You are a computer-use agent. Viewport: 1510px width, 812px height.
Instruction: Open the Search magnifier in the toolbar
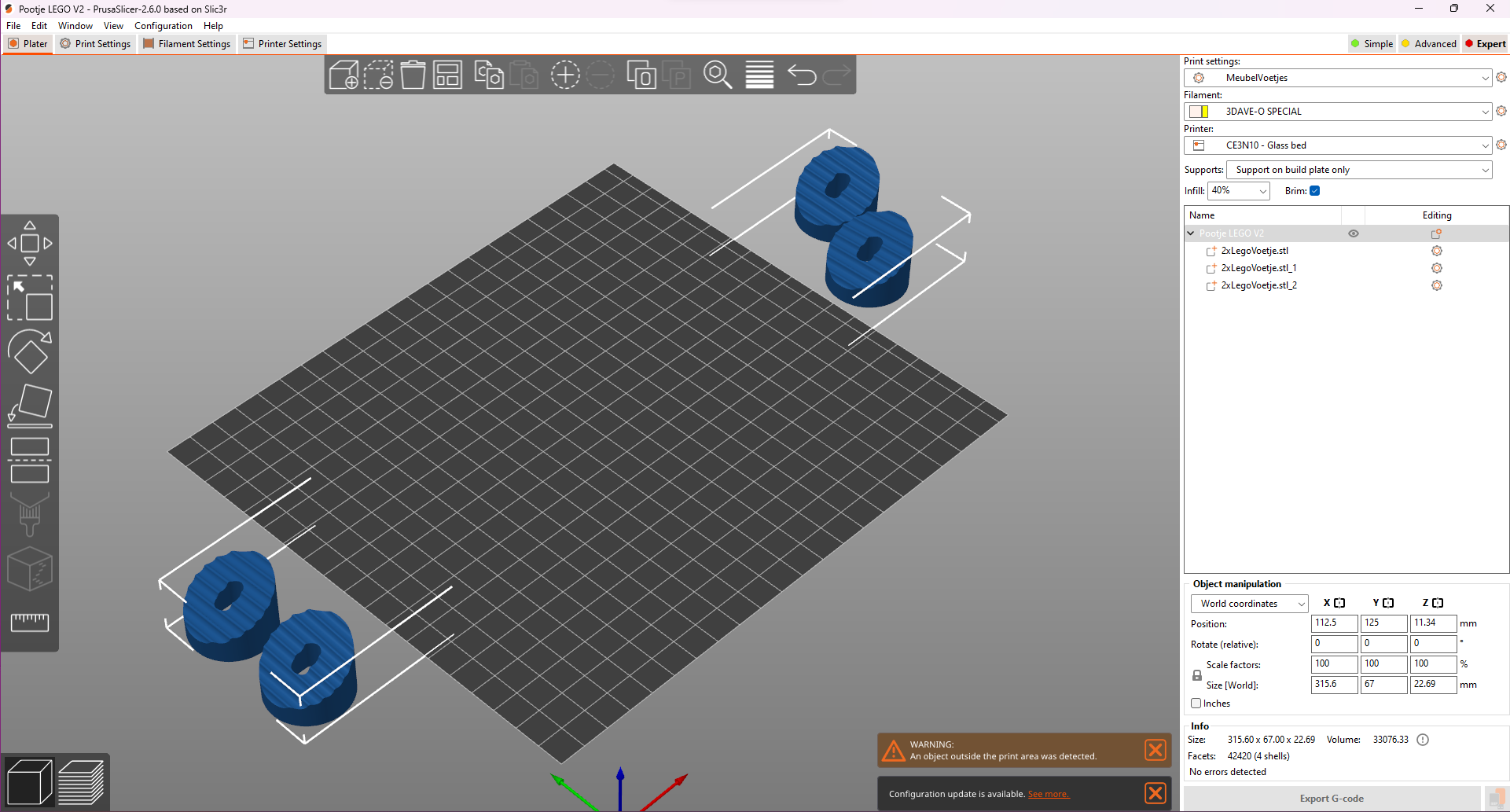point(717,75)
